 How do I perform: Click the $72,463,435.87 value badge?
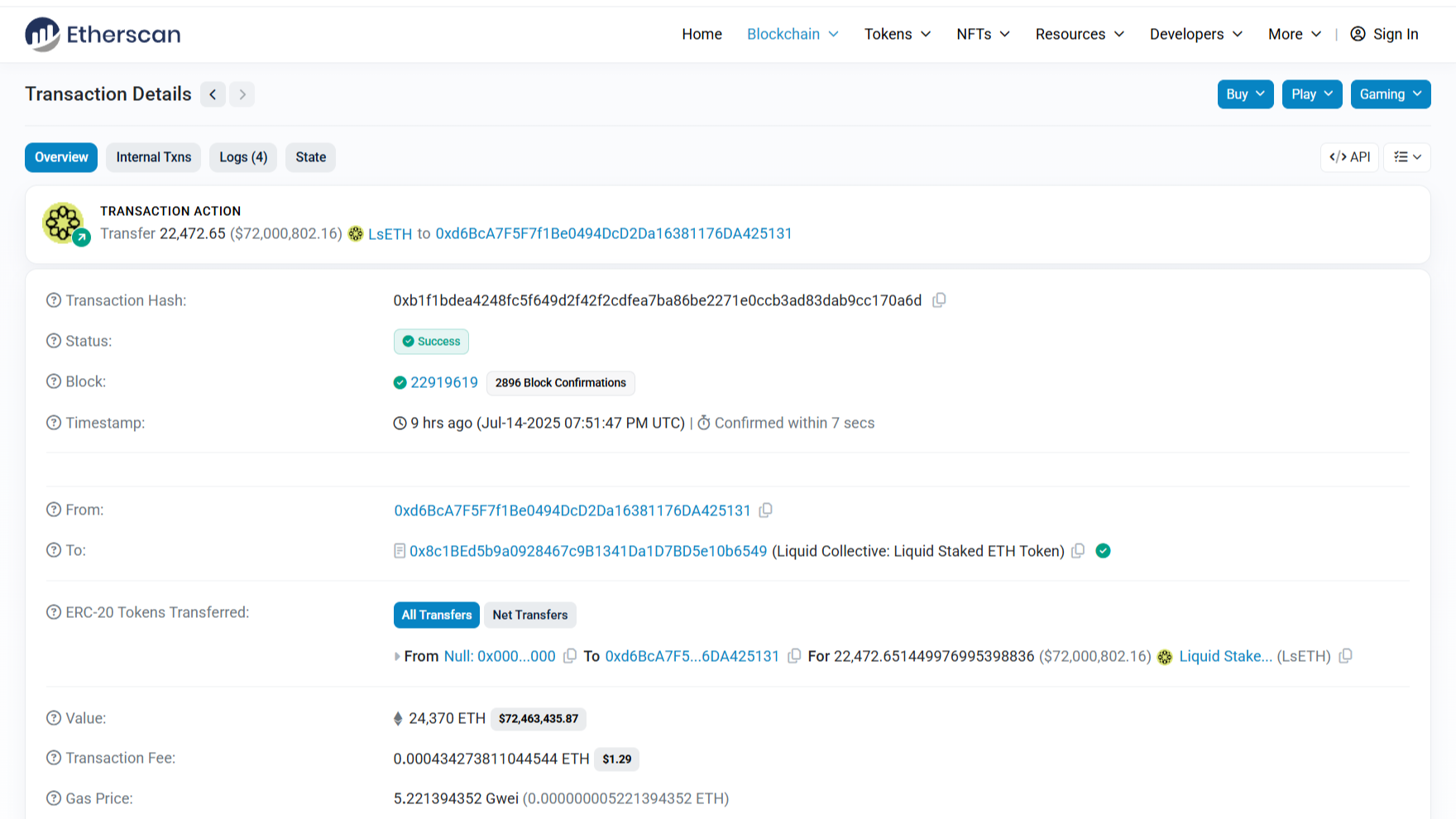[539, 719]
